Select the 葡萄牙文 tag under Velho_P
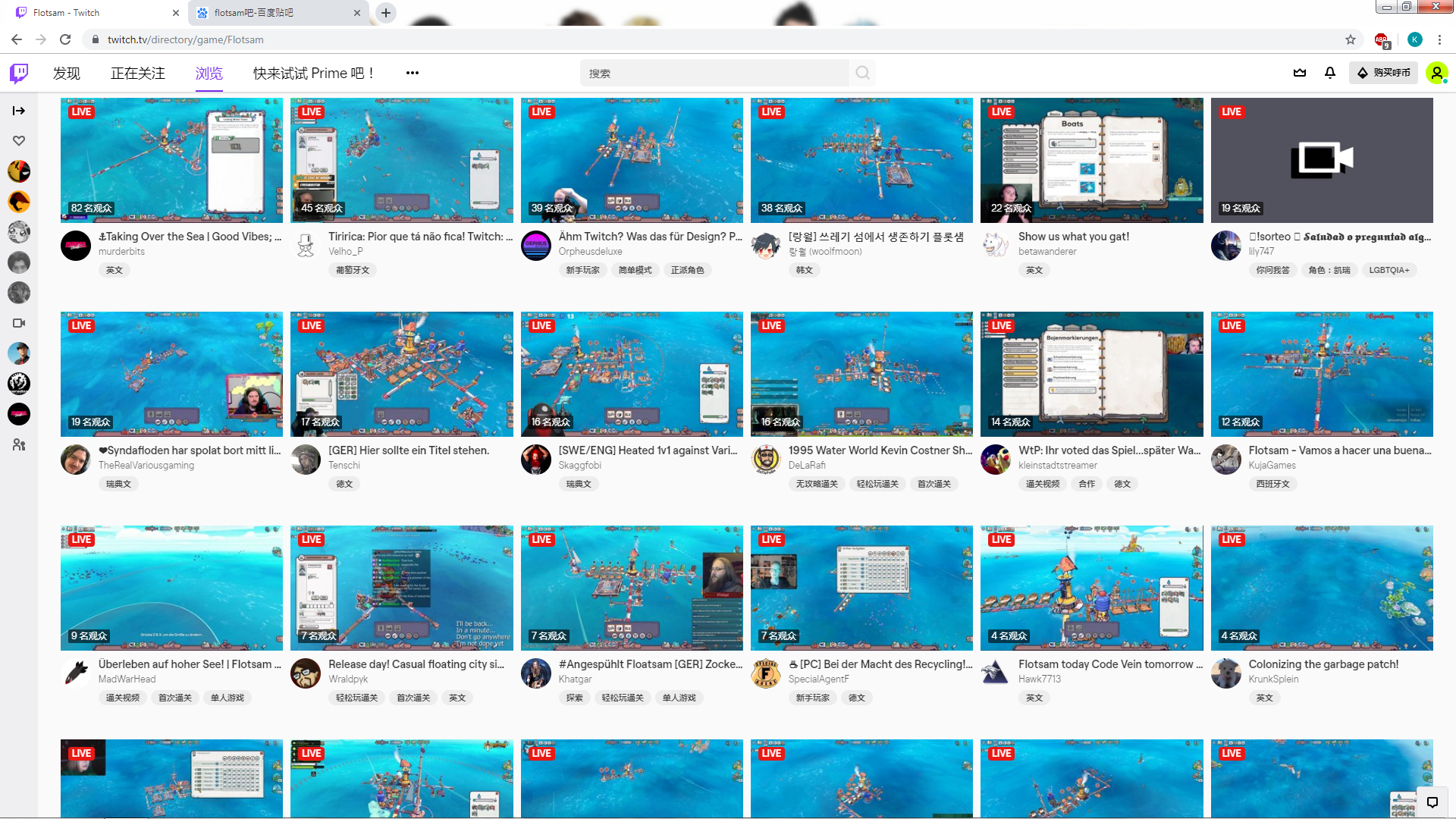 (x=353, y=270)
